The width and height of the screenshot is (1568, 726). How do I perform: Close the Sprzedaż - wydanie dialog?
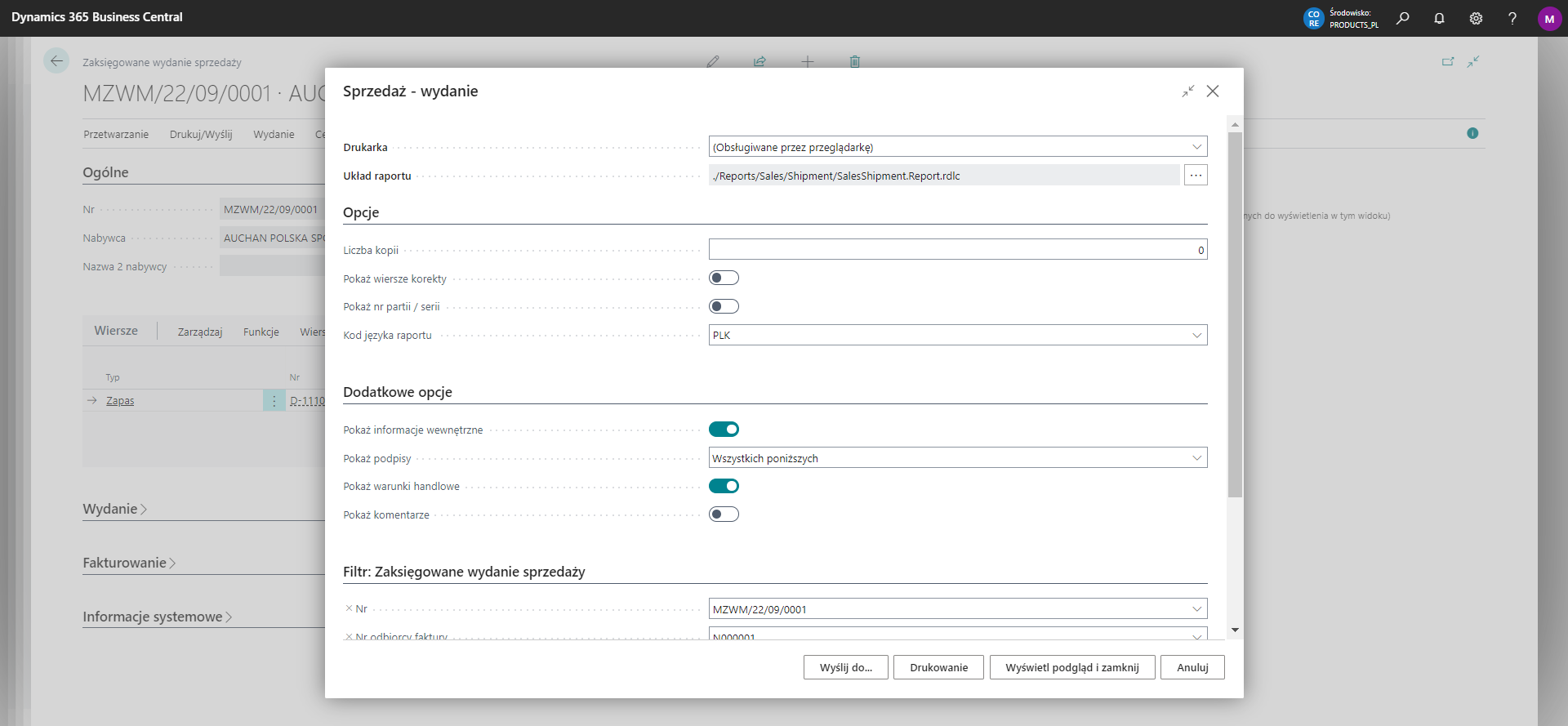[x=1213, y=91]
